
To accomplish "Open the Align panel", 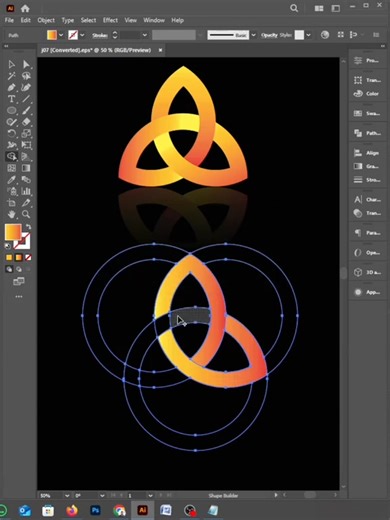I will [367, 153].
